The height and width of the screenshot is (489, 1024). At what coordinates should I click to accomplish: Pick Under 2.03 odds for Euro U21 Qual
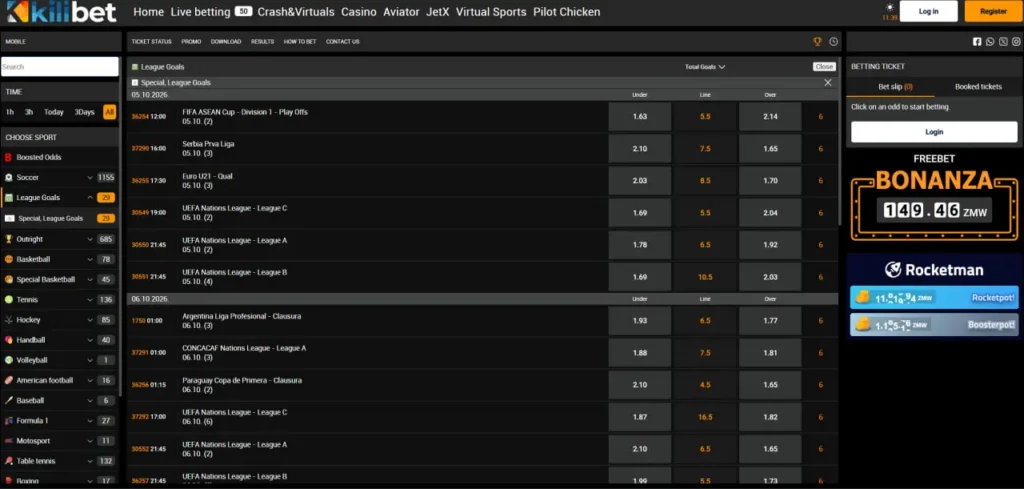pos(640,181)
